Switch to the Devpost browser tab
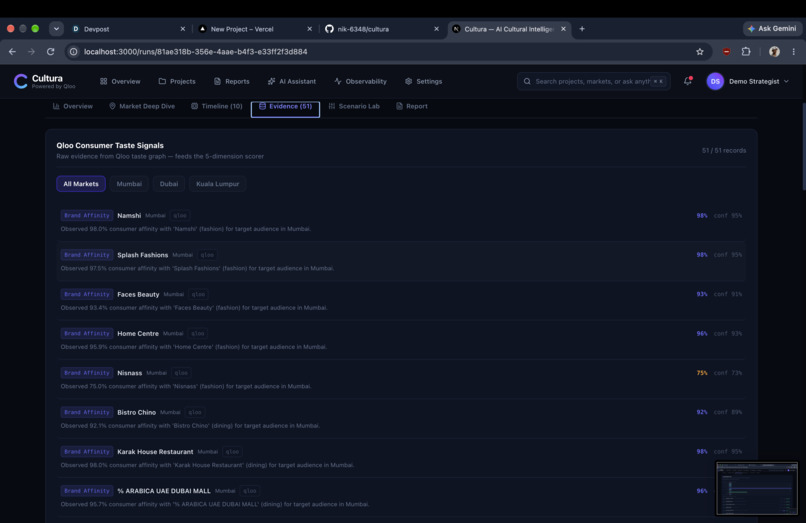The width and height of the screenshot is (806, 523). click(x=129, y=29)
